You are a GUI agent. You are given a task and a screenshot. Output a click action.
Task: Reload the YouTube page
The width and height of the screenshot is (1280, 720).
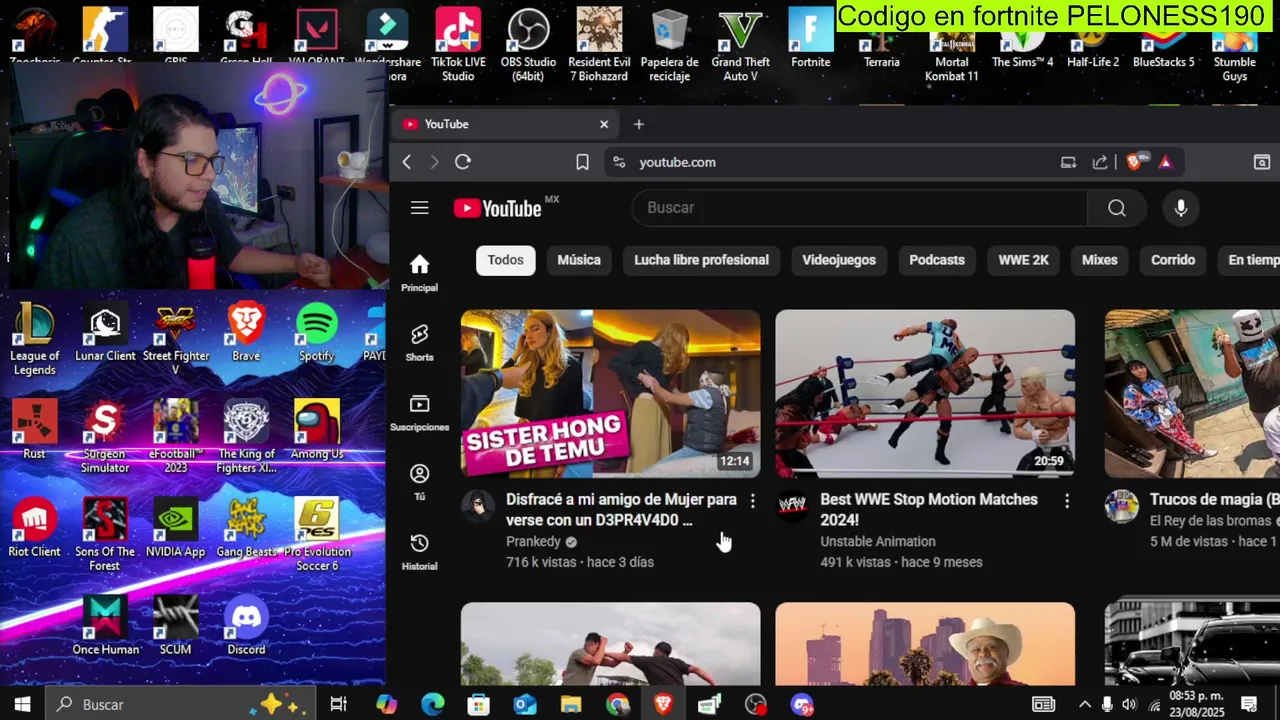point(463,162)
